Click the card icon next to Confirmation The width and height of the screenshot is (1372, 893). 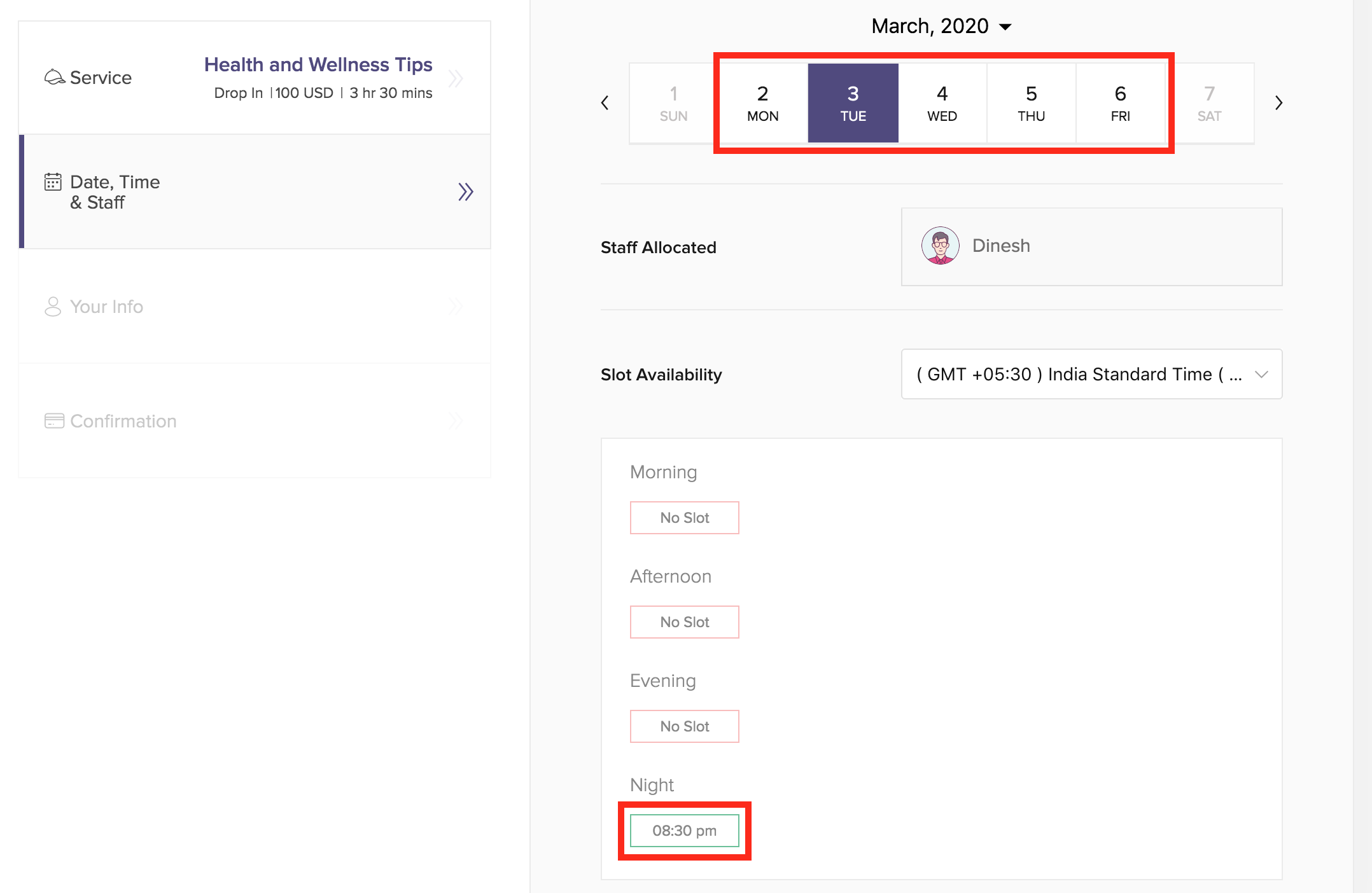[54, 421]
